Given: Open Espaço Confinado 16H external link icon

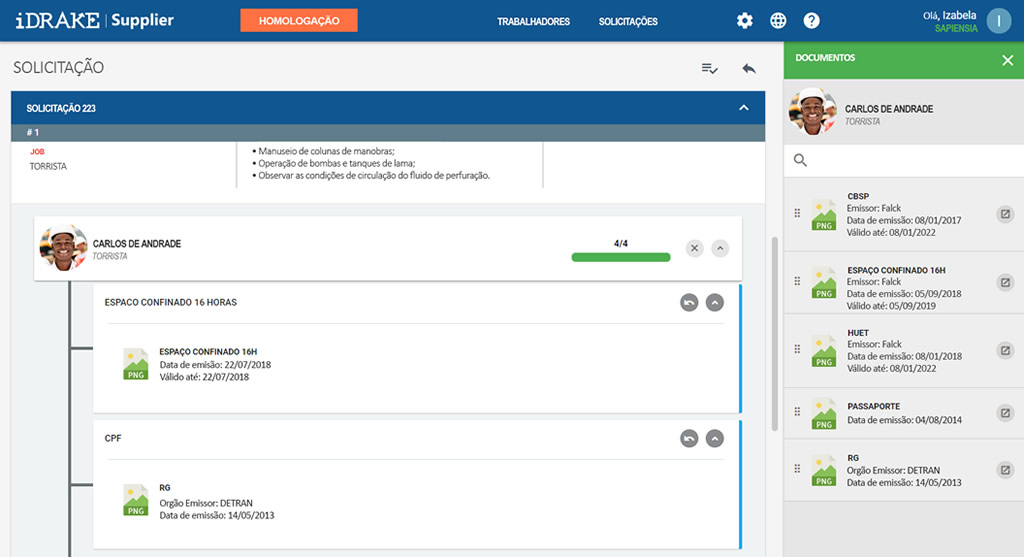Looking at the screenshot, I should point(1005,282).
